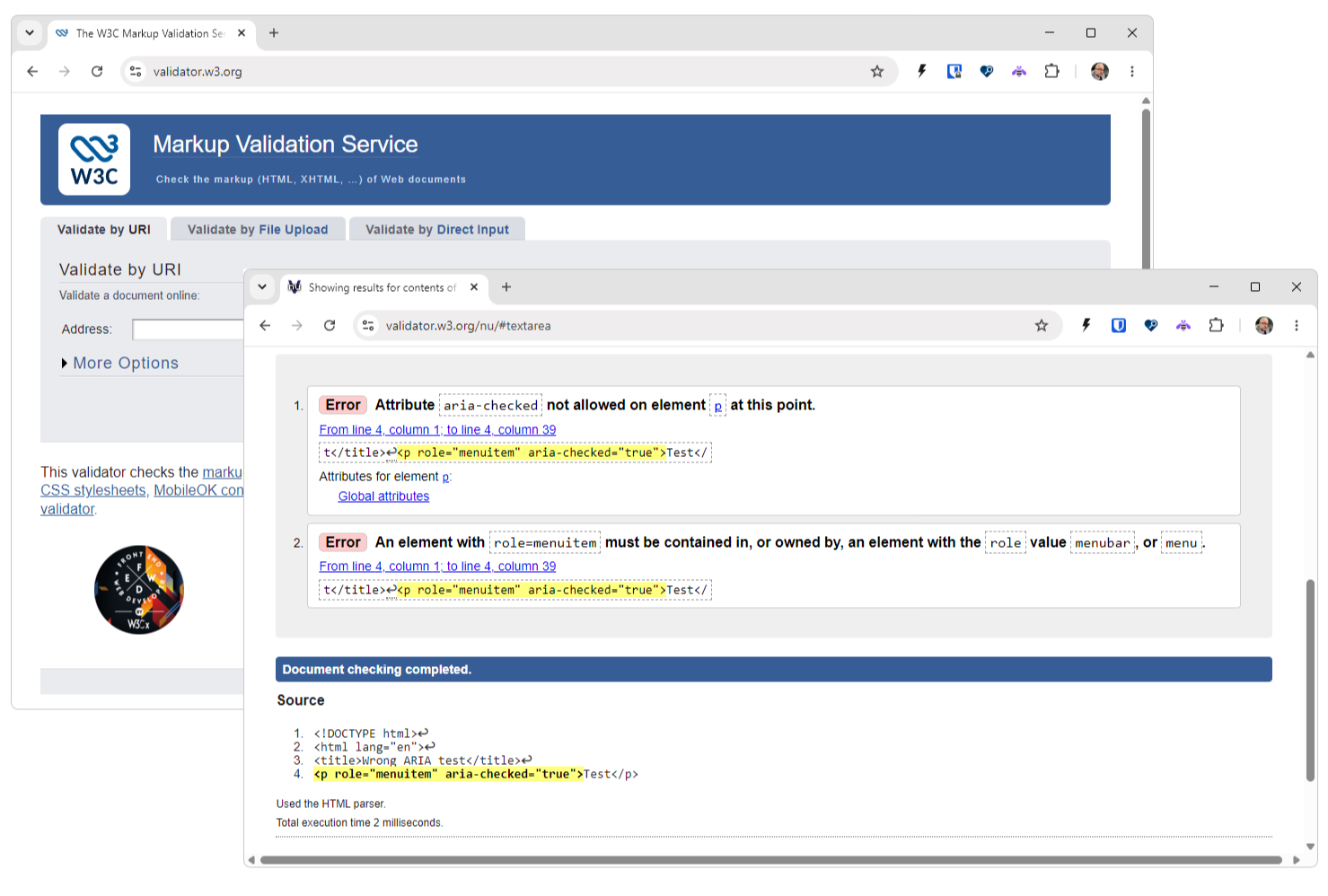Select the Showing results for contents browser tab
The width and height of the screenshot is (1328, 896).
point(384,287)
